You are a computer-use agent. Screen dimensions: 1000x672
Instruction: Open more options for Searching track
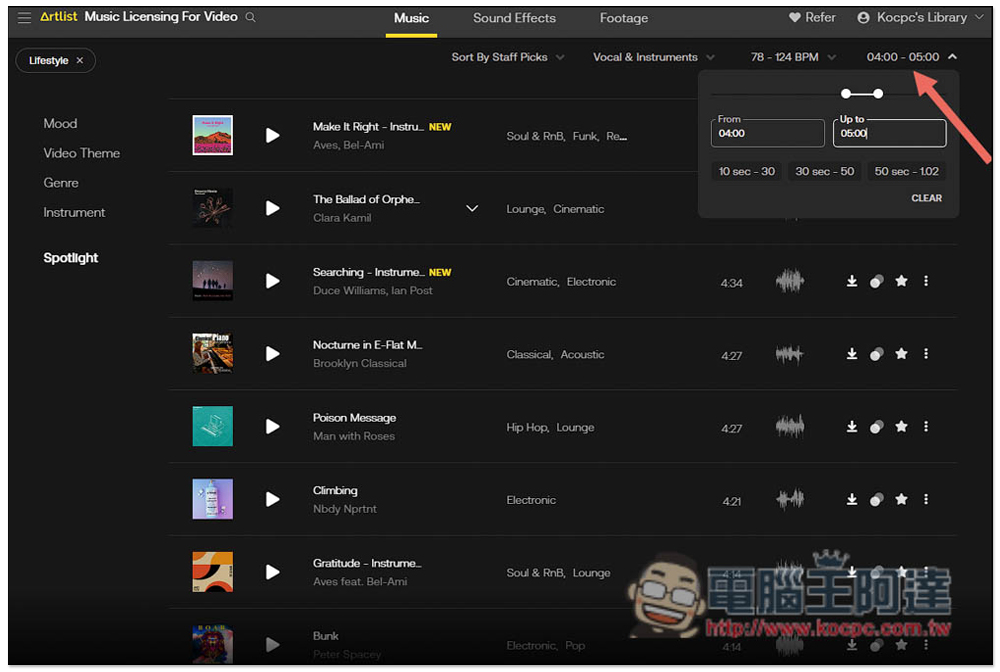926,281
